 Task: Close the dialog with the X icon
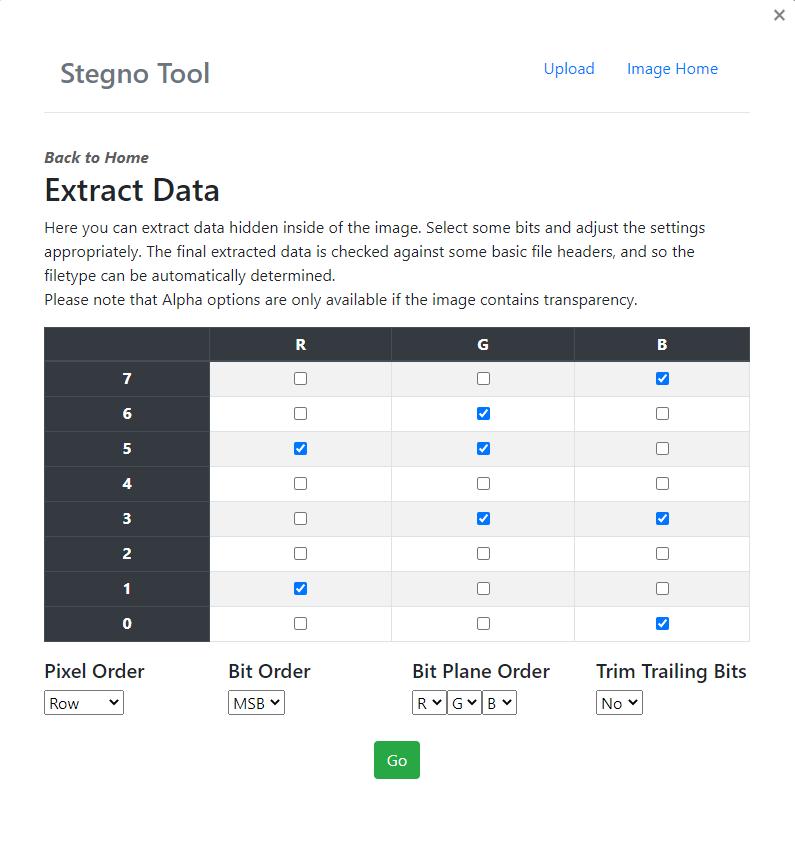pos(779,16)
